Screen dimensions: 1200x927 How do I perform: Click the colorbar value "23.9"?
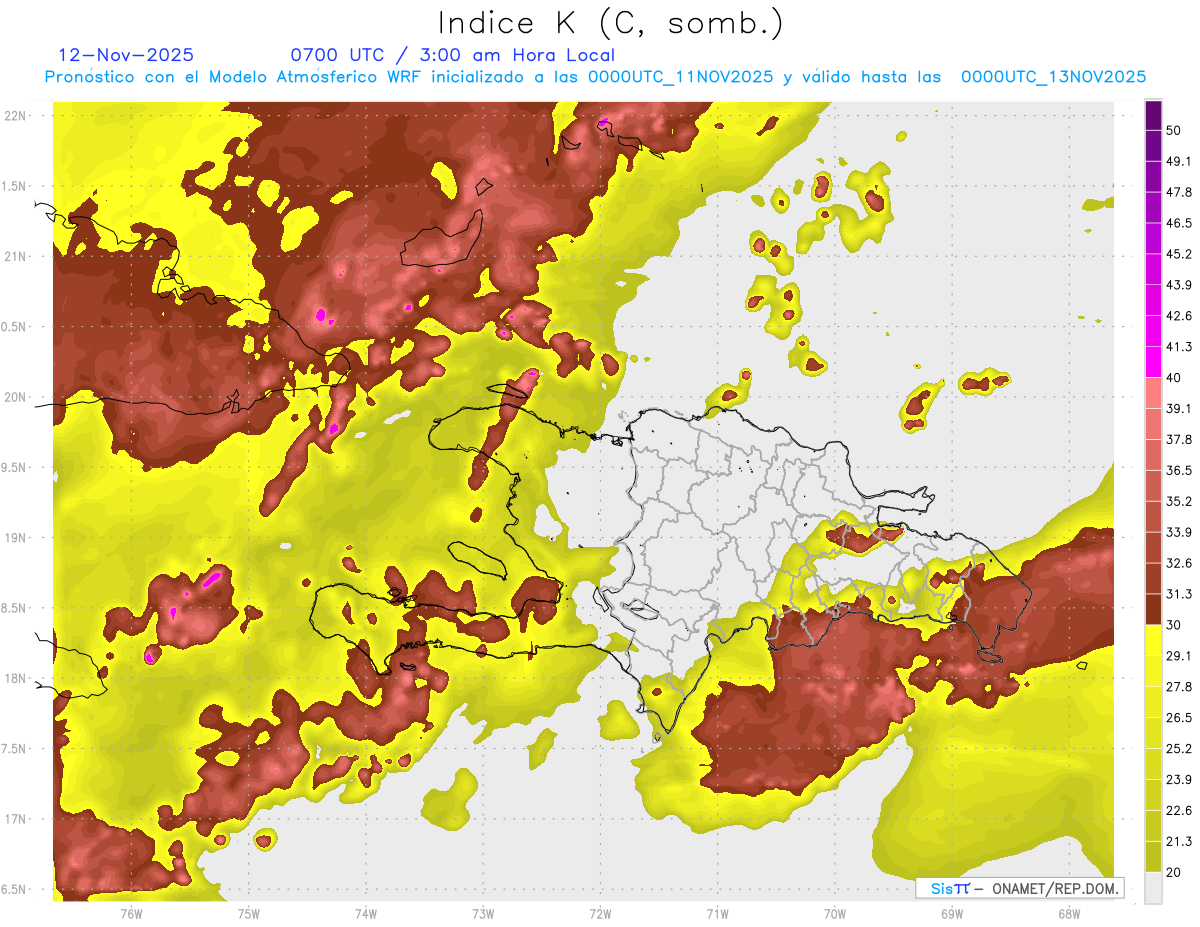1179,779
